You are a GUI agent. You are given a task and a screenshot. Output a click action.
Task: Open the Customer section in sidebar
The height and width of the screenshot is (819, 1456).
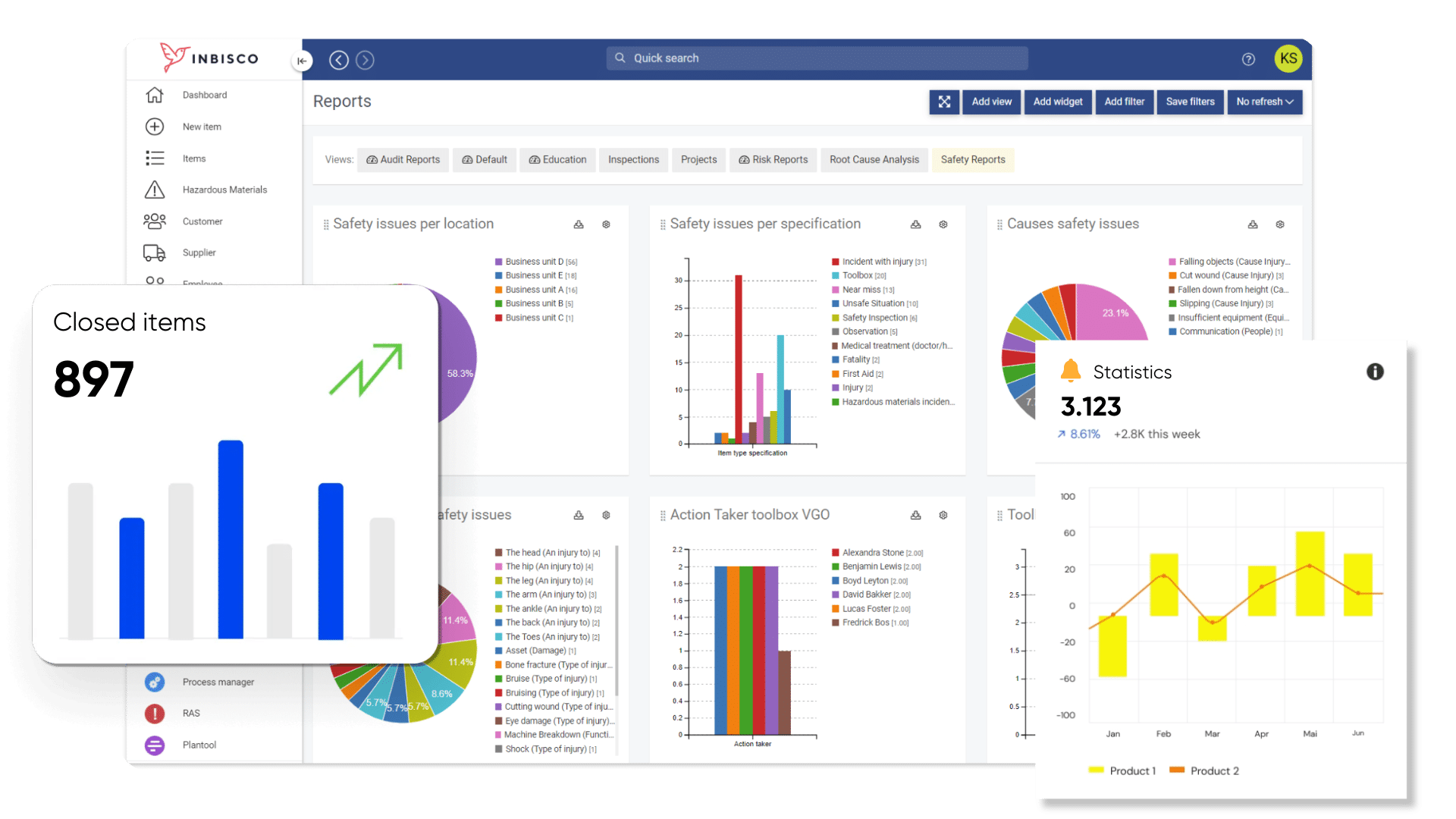coord(155,221)
